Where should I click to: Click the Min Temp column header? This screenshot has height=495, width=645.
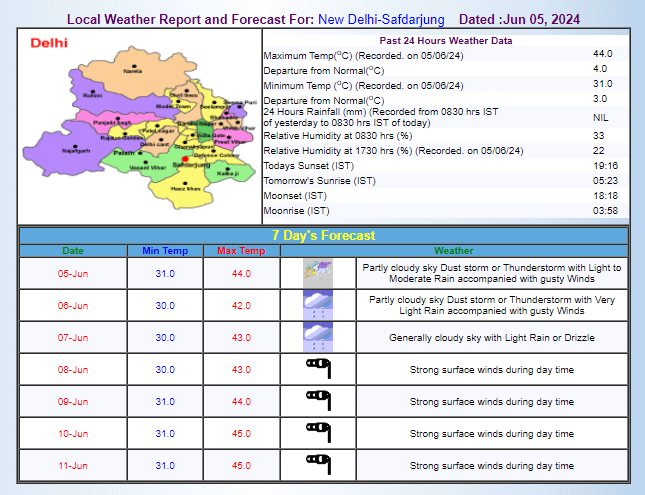pyautogui.click(x=165, y=250)
